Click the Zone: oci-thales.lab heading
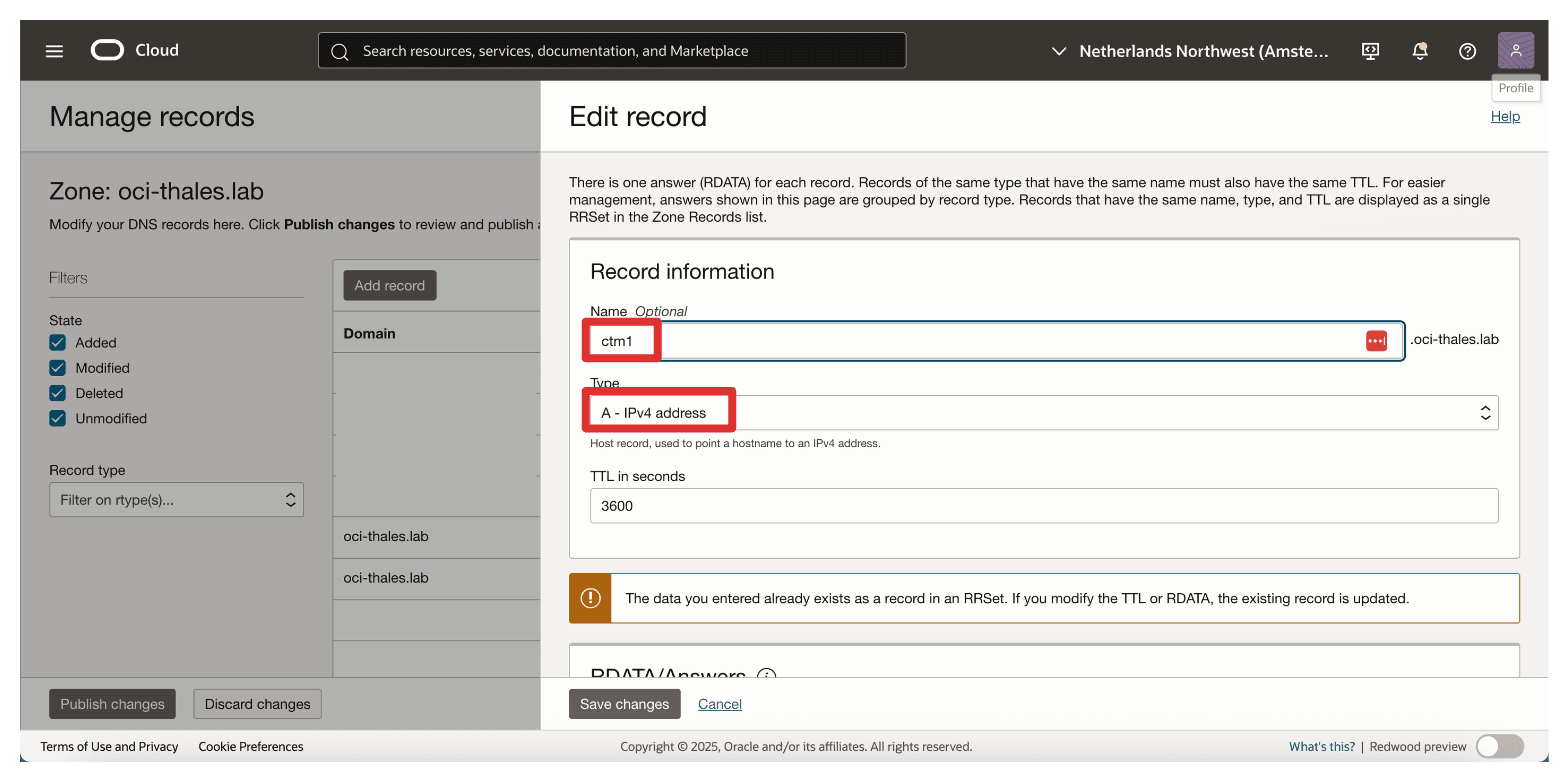Image resolution: width=1568 pixels, height=782 pixels. pos(157,191)
